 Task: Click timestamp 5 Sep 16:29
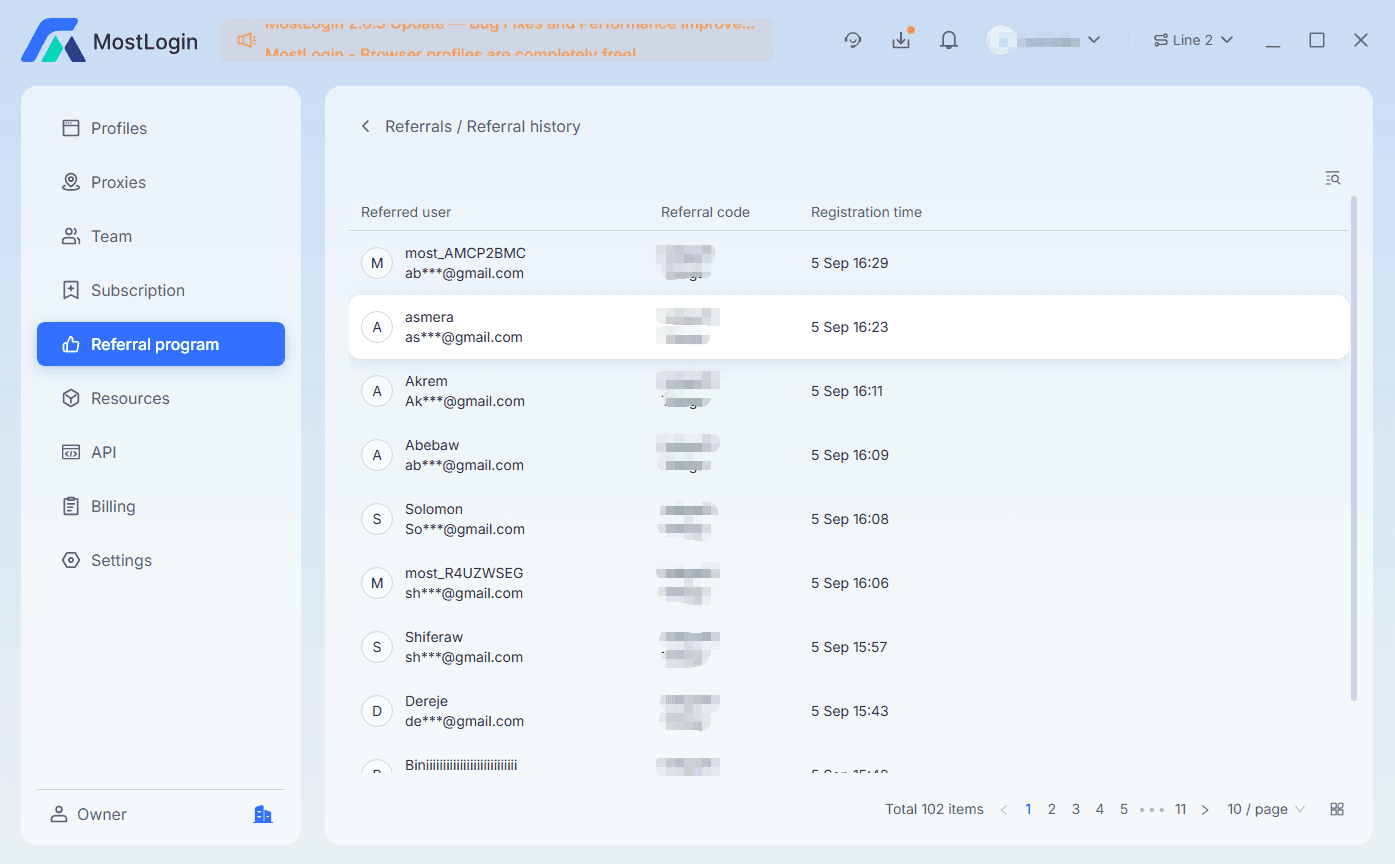coord(850,263)
